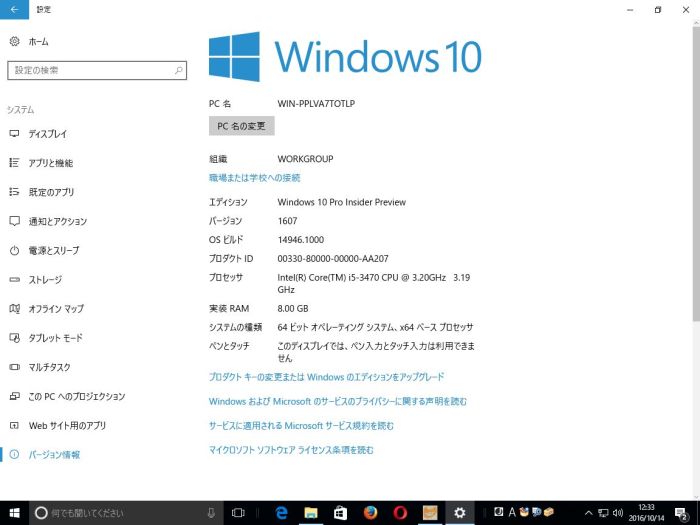Click the 職場または学校への接続 link

coord(254,178)
